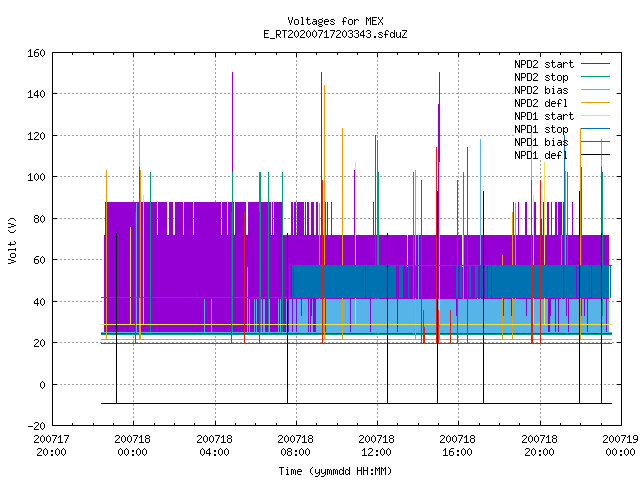640x480 pixels.
Task: Click the y-axis tick label 60
Action: 39,260
